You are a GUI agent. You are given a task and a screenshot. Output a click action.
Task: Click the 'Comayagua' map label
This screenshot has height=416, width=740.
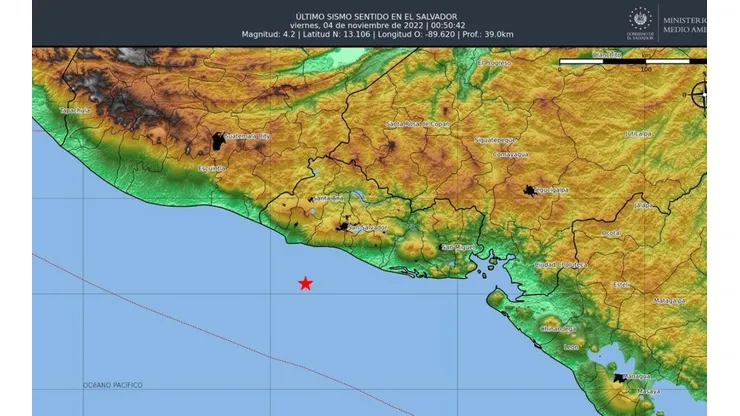[511, 155]
